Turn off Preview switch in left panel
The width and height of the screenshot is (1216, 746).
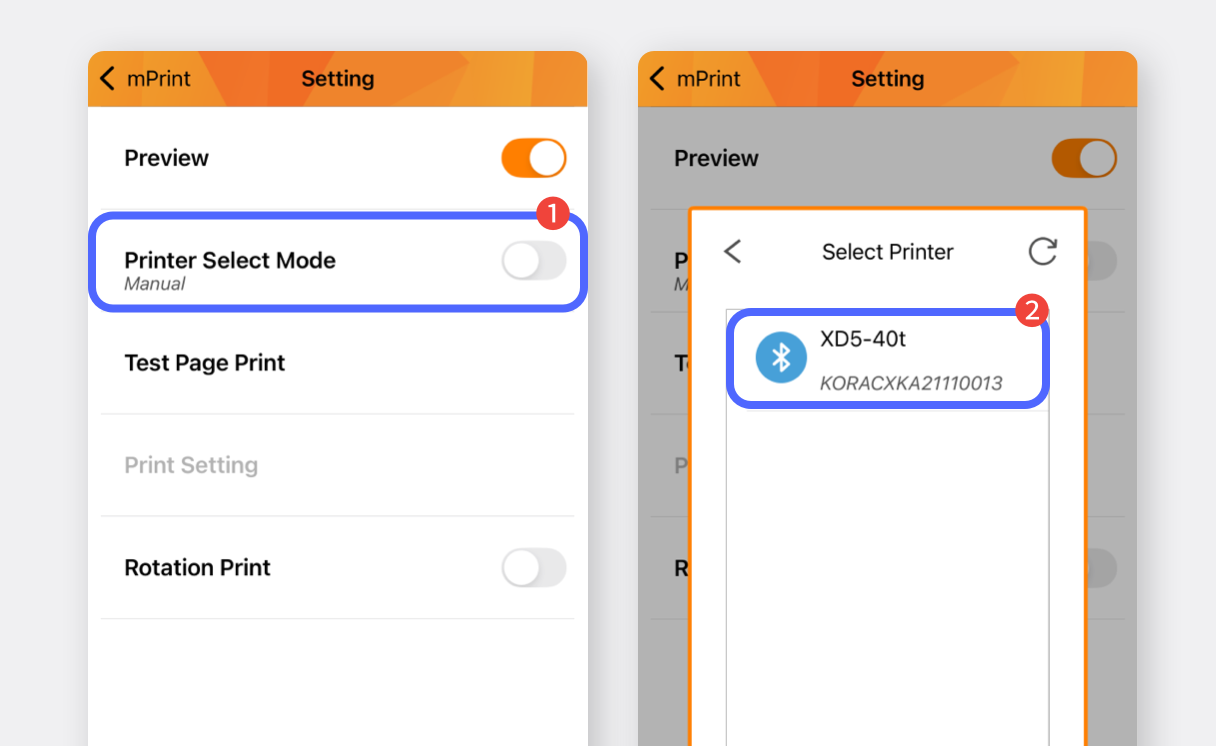click(534, 158)
